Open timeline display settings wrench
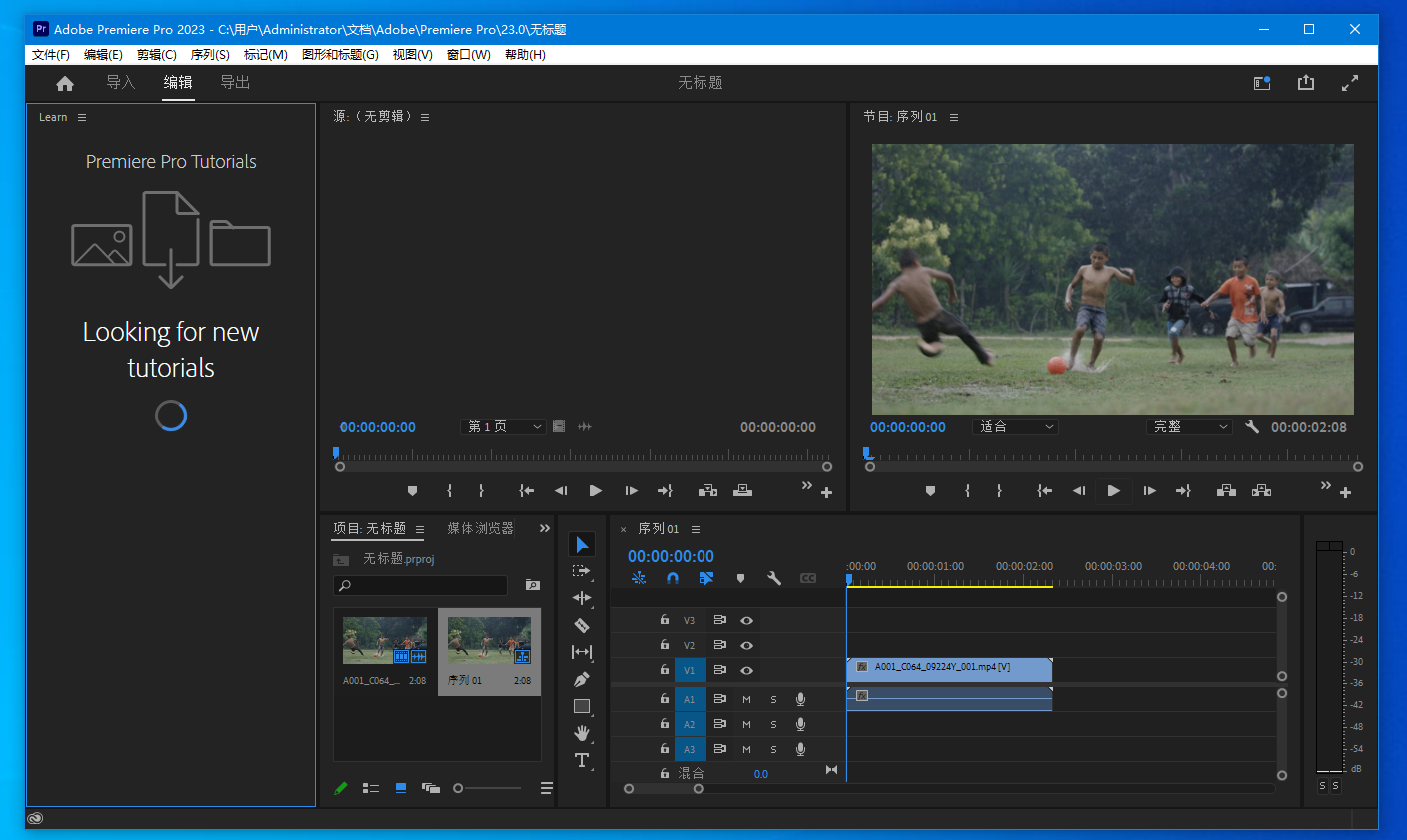 point(774,578)
